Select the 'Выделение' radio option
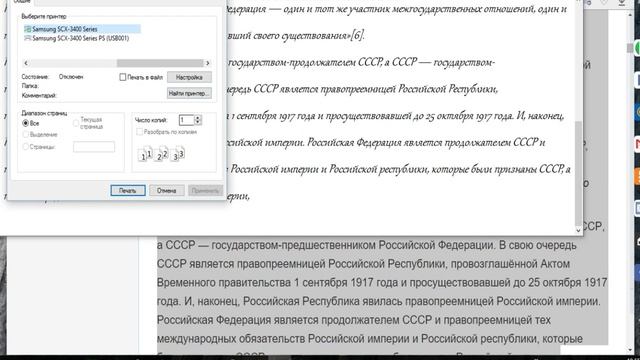The width and height of the screenshot is (640, 360). click(26, 134)
